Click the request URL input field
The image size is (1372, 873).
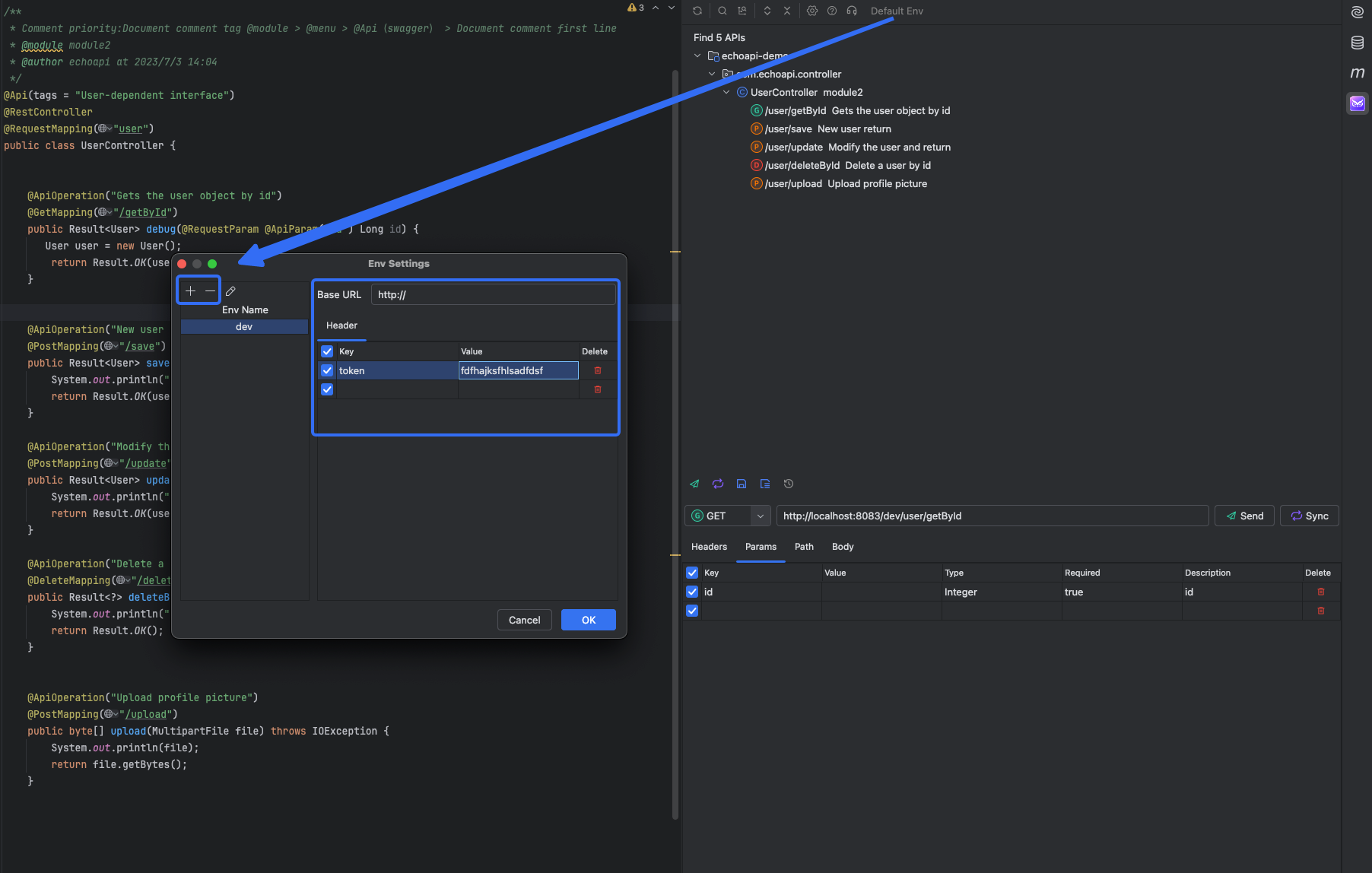[992, 516]
